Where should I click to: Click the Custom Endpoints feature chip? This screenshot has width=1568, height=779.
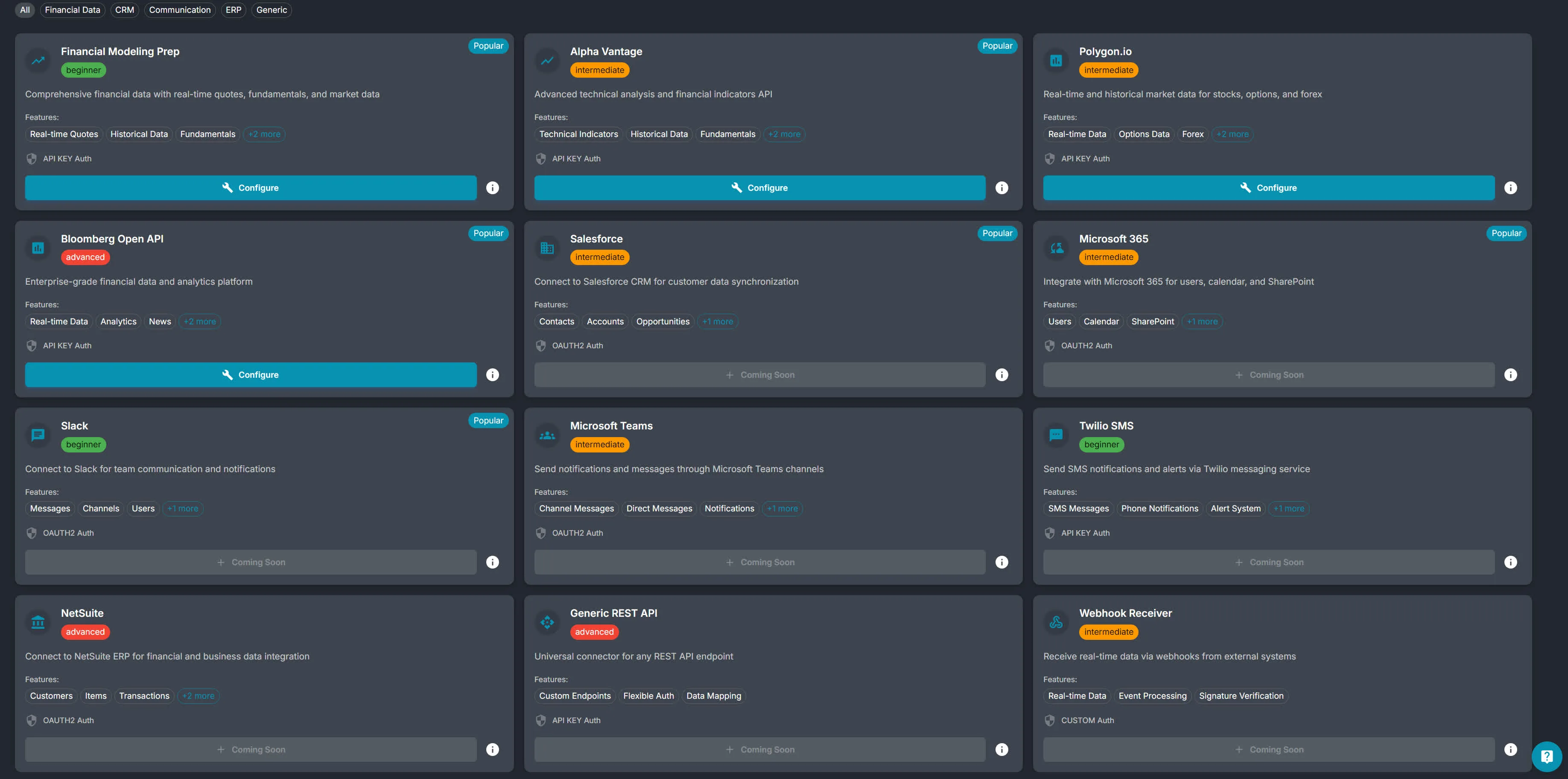[x=575, y=696]
